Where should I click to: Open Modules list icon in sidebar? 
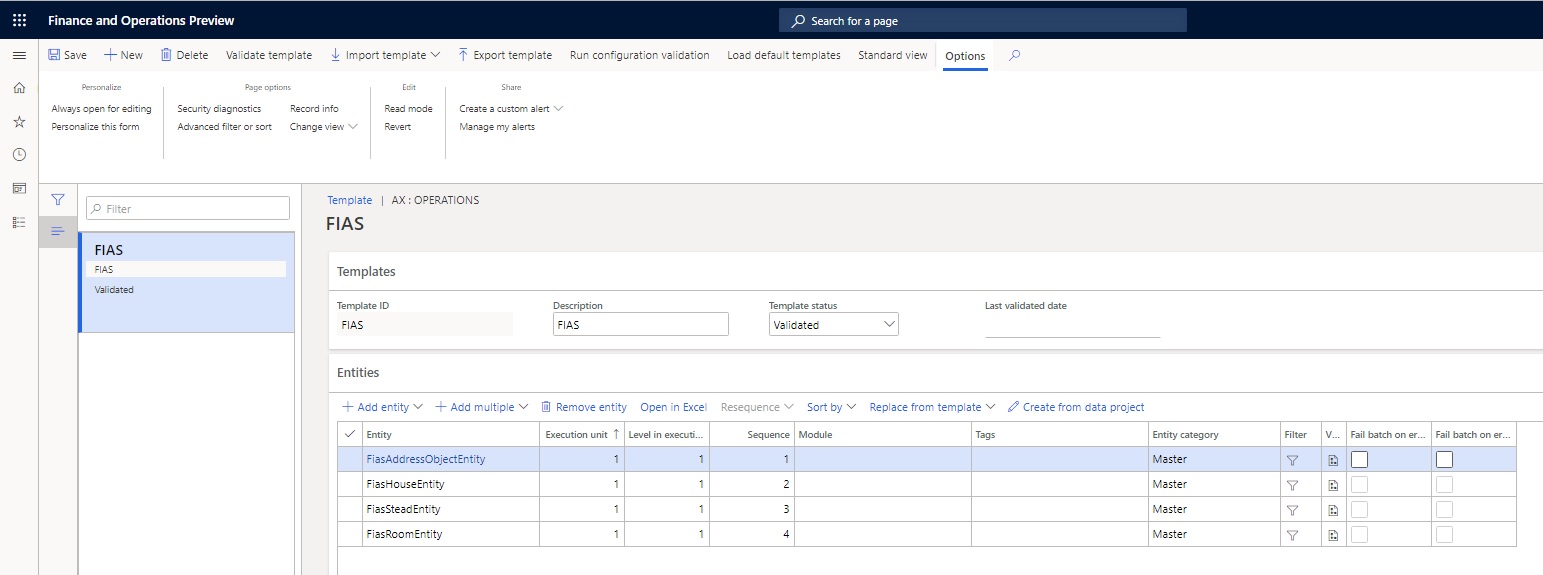point(19,221)
